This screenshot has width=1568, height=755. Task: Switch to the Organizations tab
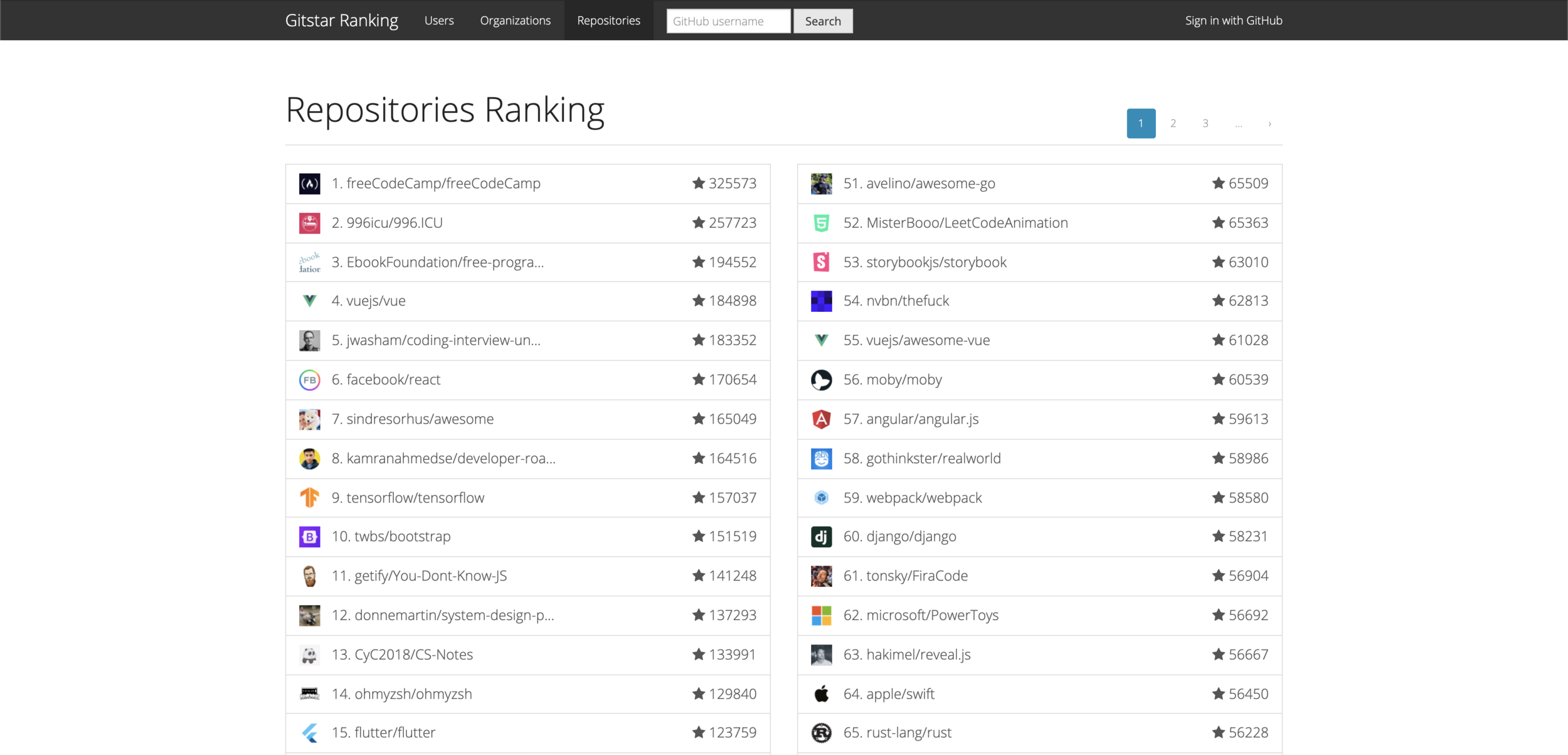515,21
